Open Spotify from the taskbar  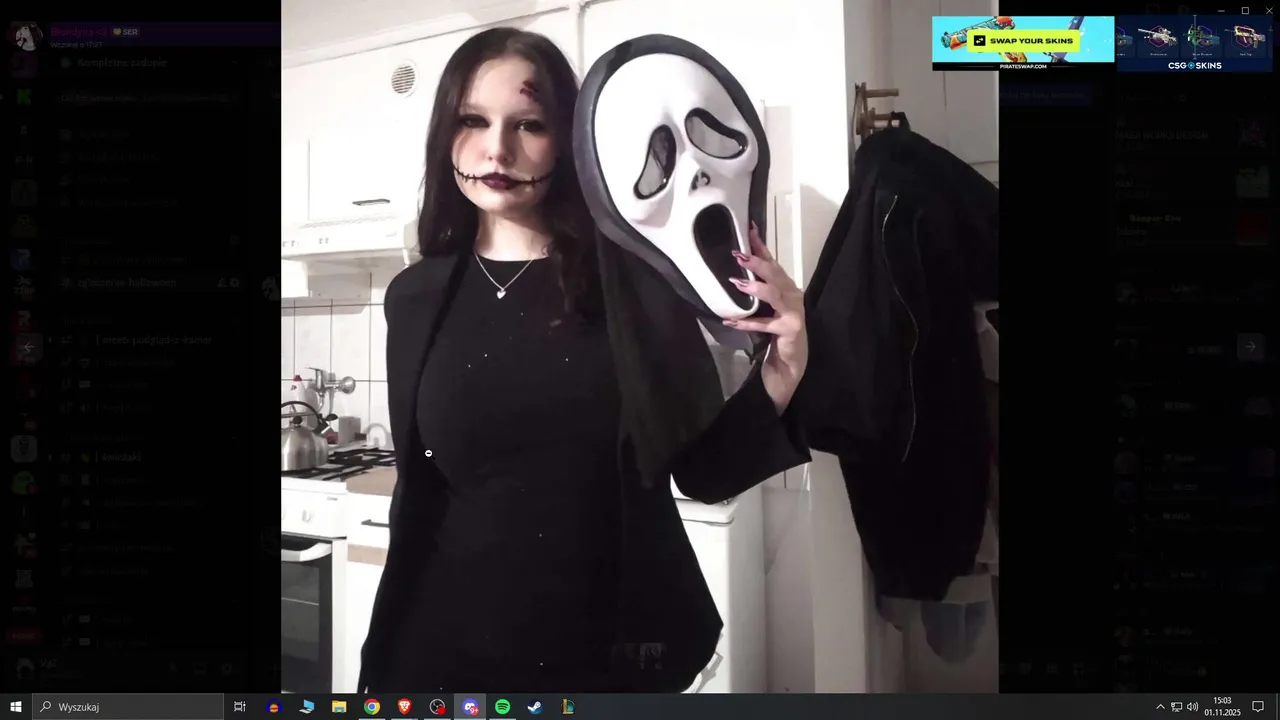[503, 706]
